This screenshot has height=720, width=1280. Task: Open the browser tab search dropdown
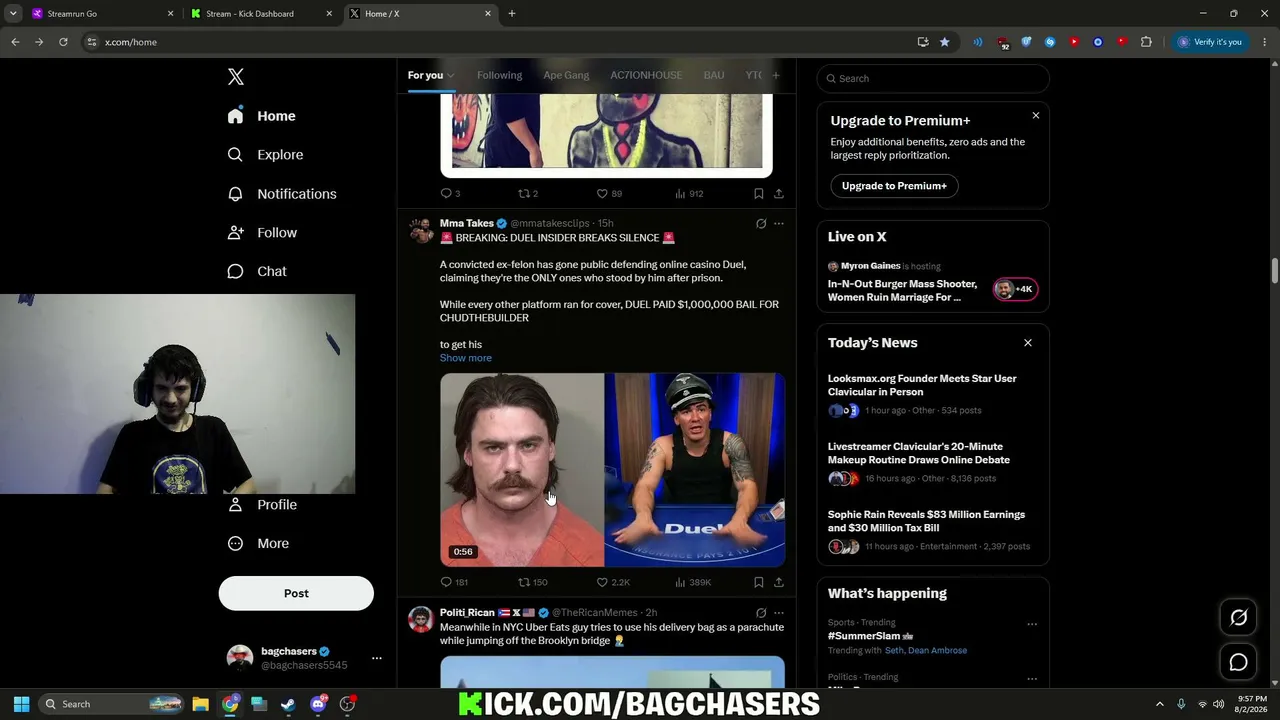click(13, 14)
